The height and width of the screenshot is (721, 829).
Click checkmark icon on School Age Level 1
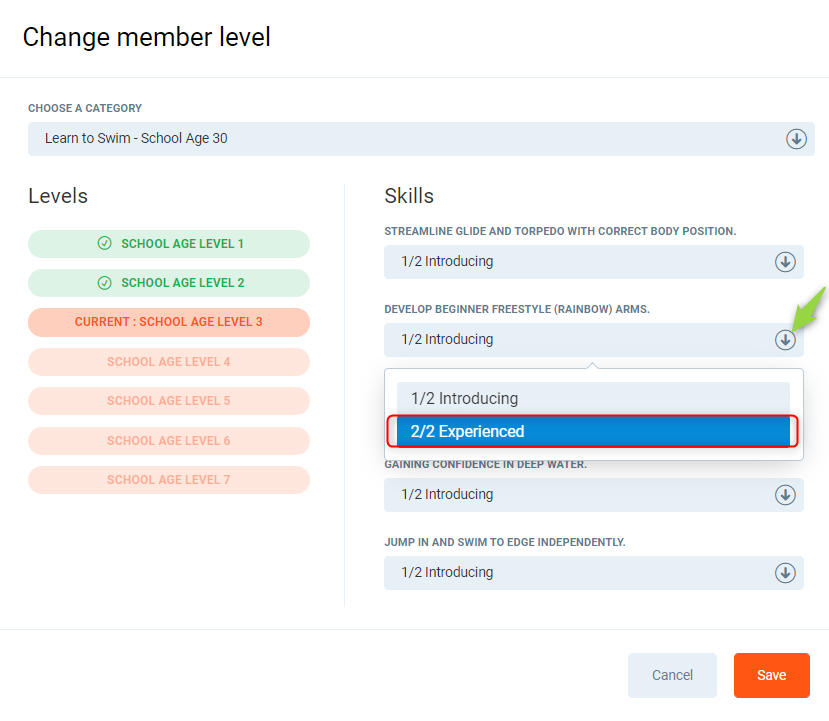[104, 244]
